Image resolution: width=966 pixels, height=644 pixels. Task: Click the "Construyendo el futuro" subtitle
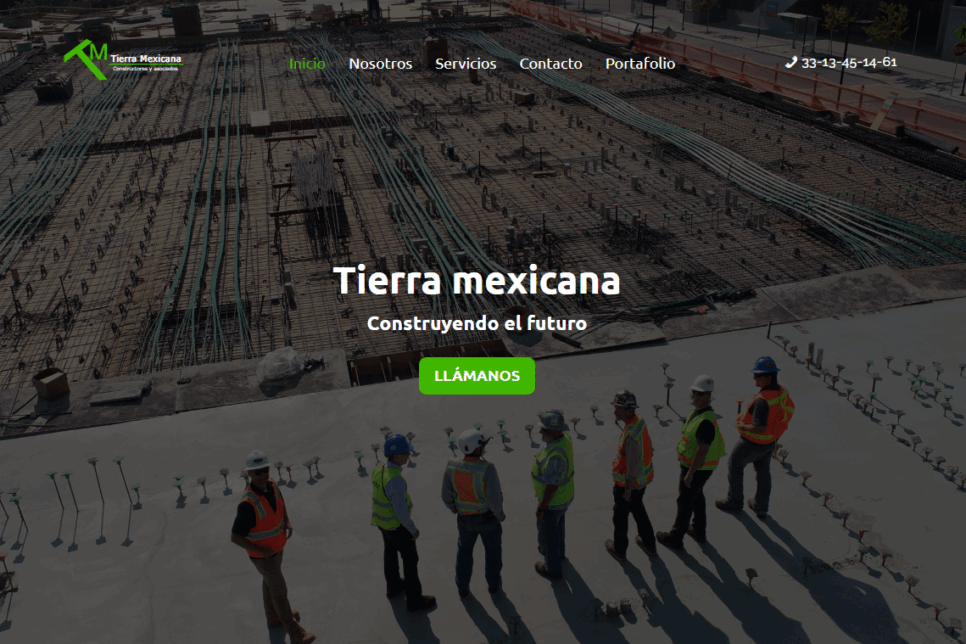[x=476, y=323]
